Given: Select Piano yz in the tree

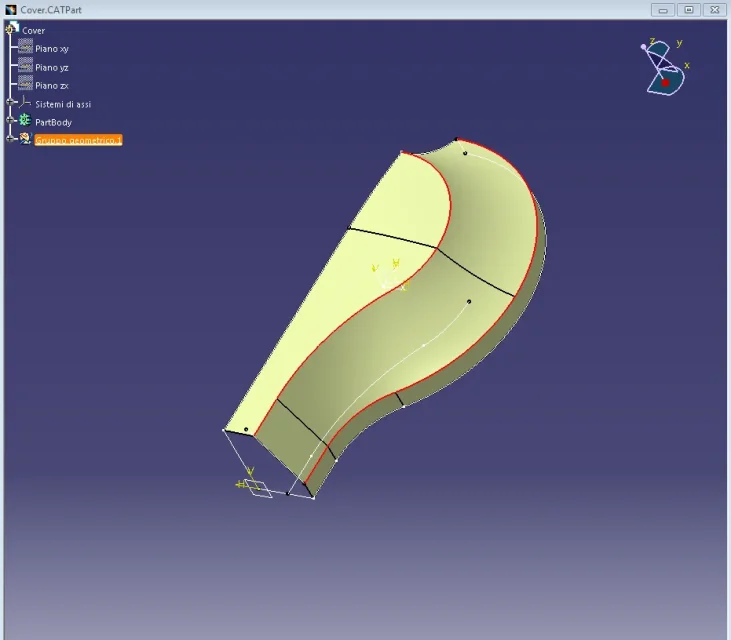Looking at the screenshot, I should [x=52, y=68].
